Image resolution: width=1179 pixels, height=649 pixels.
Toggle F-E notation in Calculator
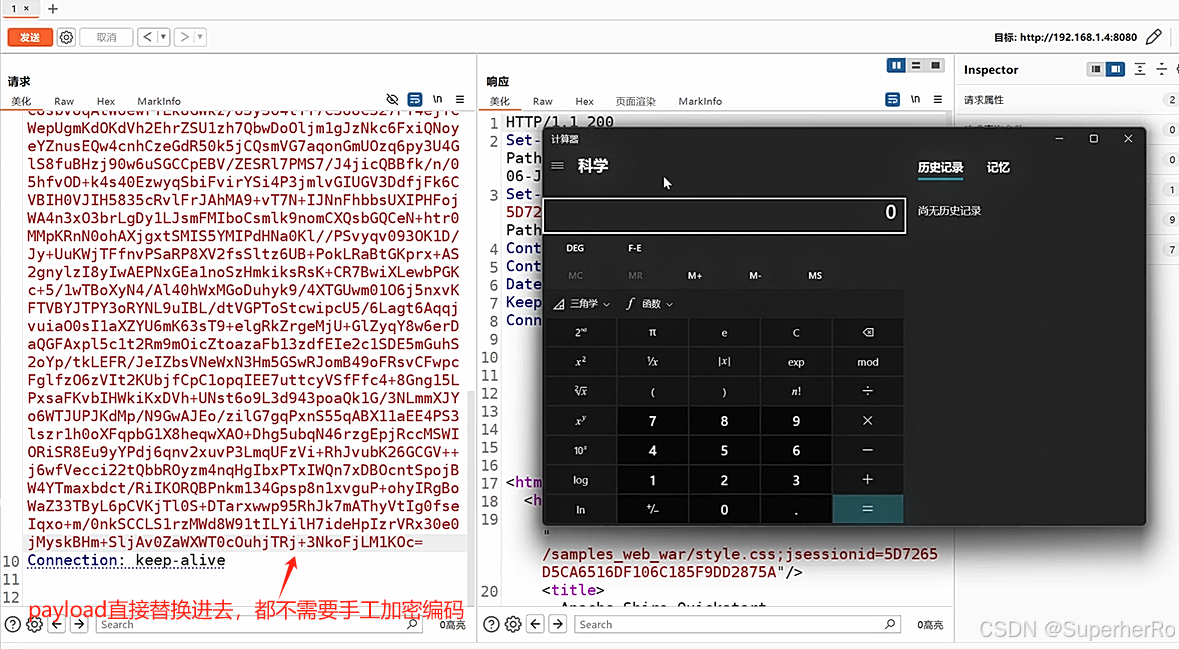tap(635, 248)
